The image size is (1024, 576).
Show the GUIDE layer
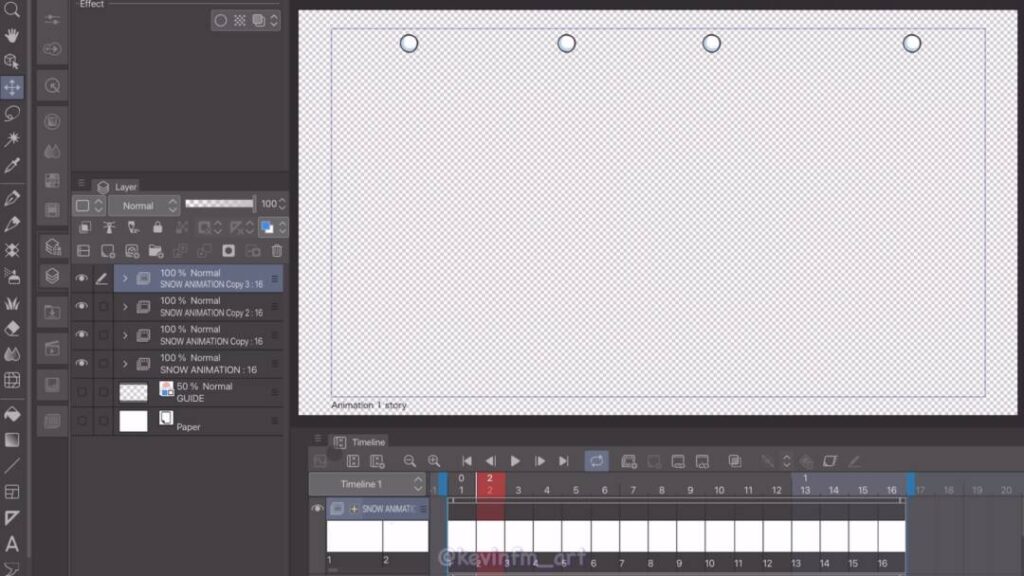(x=82, y=392)
